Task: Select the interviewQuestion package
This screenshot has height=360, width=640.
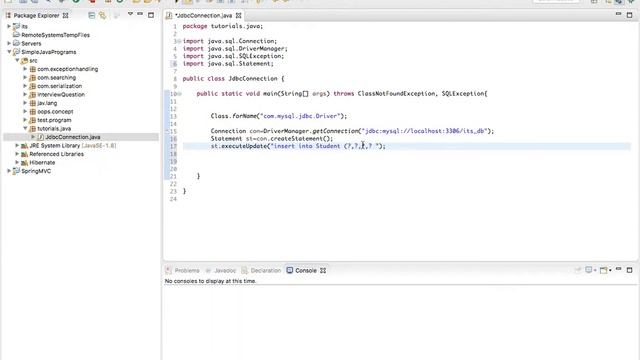Action: [61, 94]
